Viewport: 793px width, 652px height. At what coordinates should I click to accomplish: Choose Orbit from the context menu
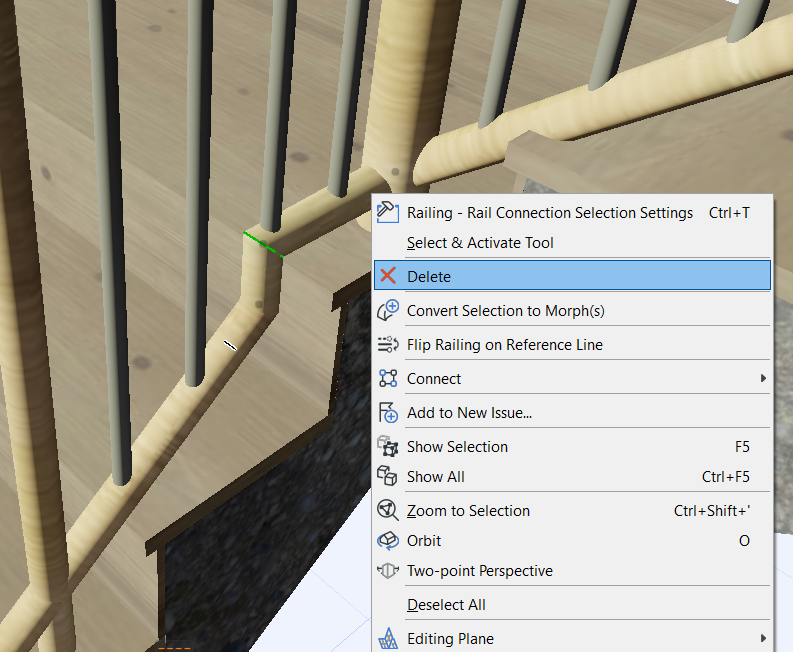(x=572, y=540)
